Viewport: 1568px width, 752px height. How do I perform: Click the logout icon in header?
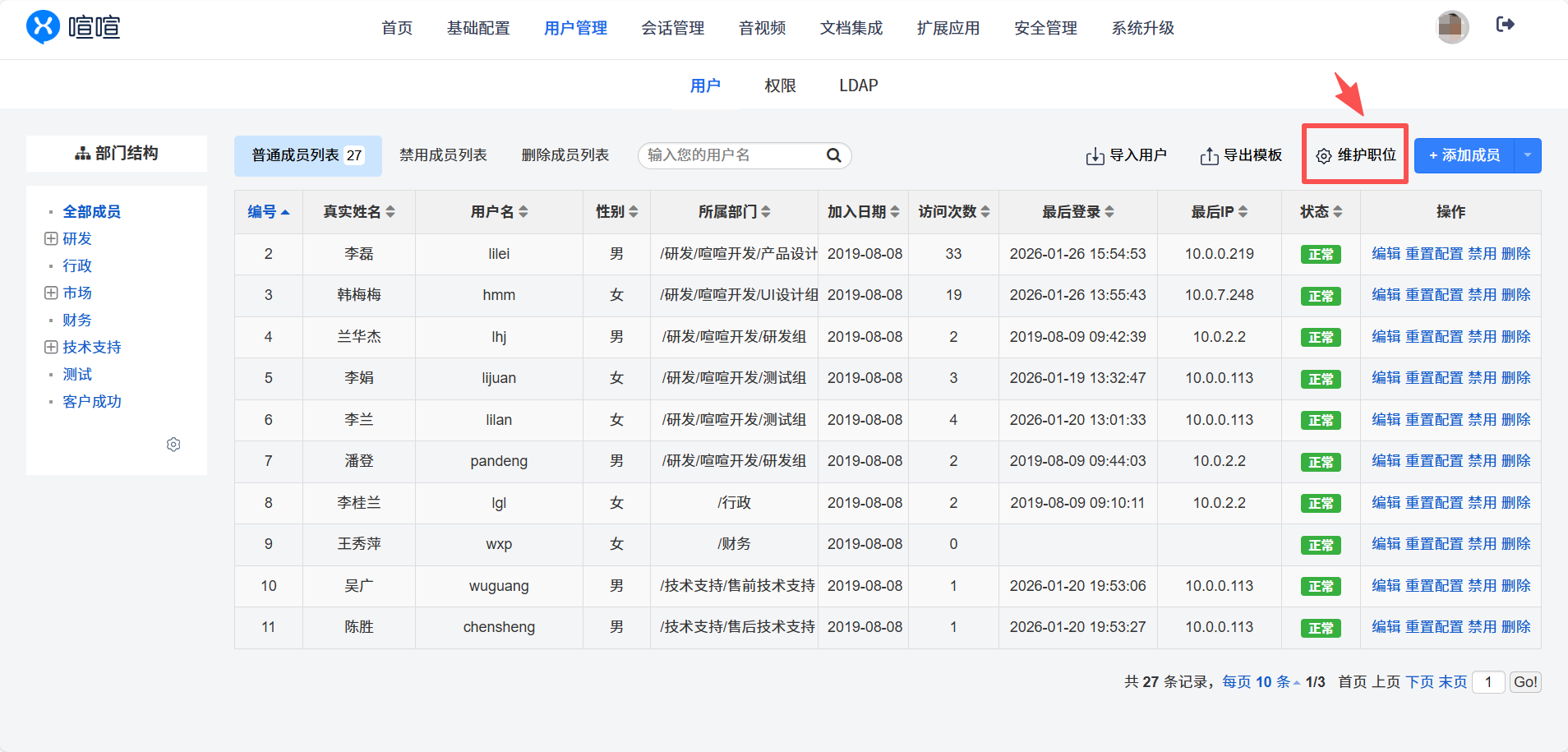[x=1505, y=25]
